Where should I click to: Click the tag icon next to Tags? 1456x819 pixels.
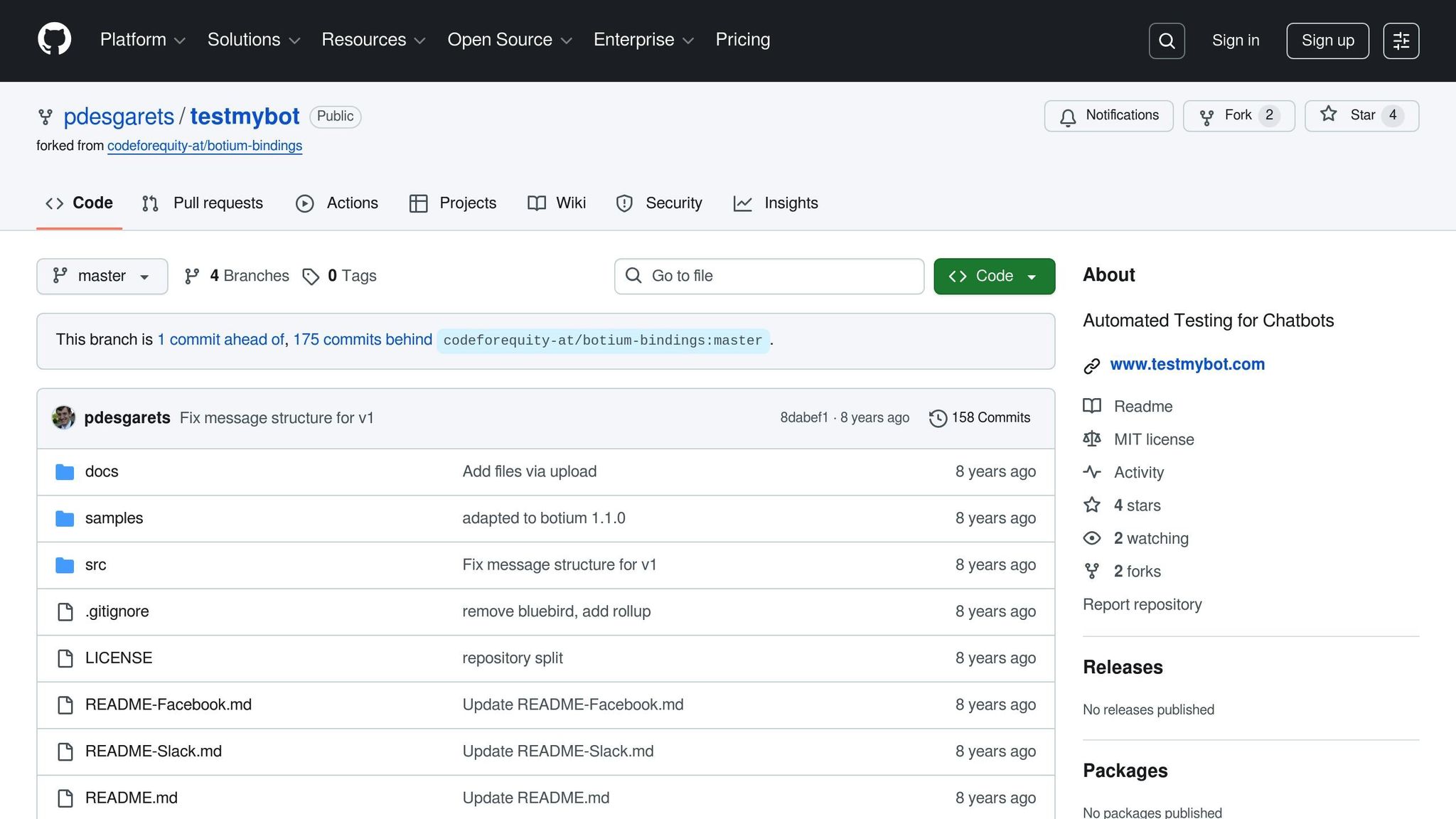(x=311, y=276)
